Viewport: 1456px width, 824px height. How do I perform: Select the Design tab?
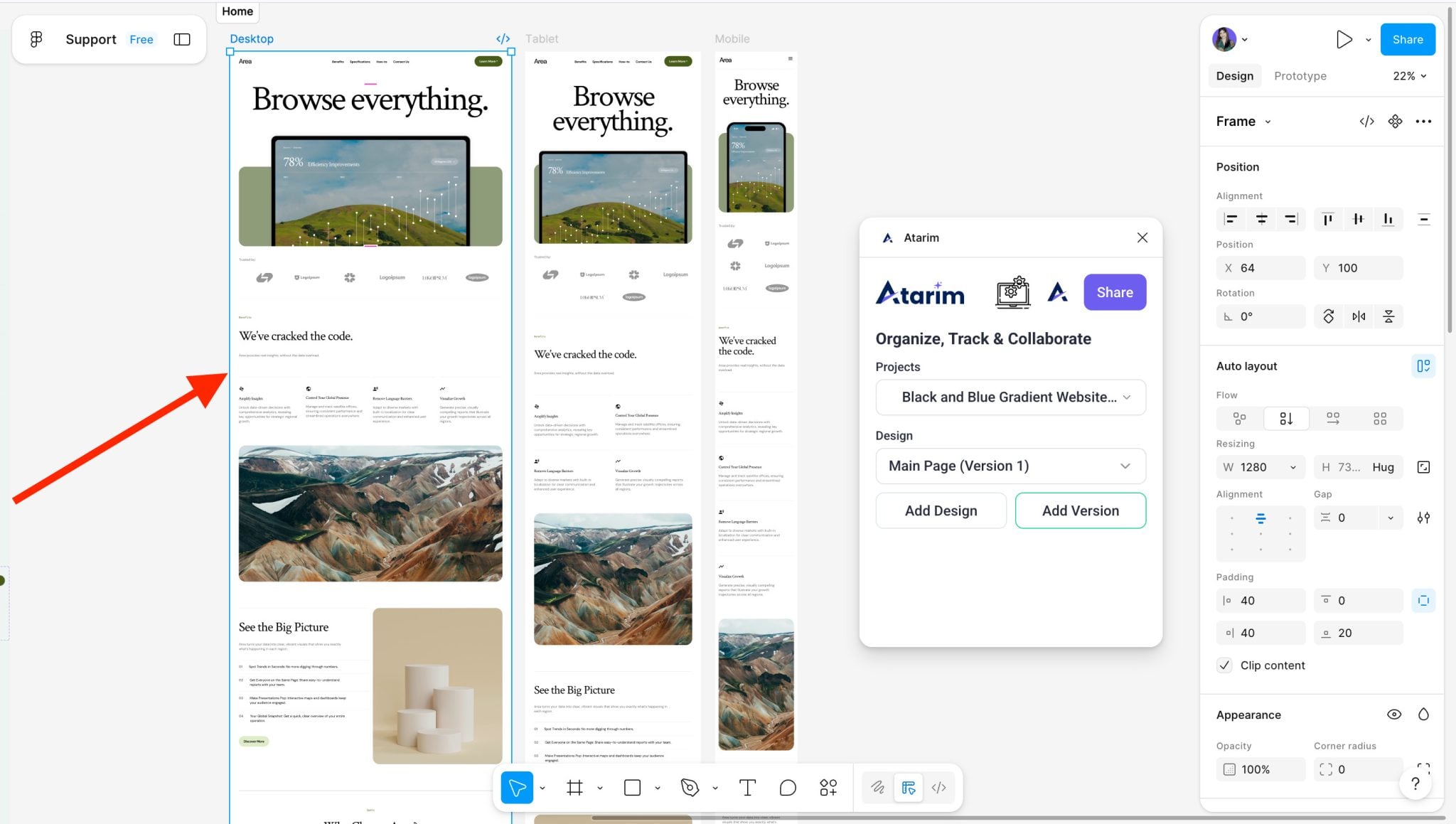1234,76
